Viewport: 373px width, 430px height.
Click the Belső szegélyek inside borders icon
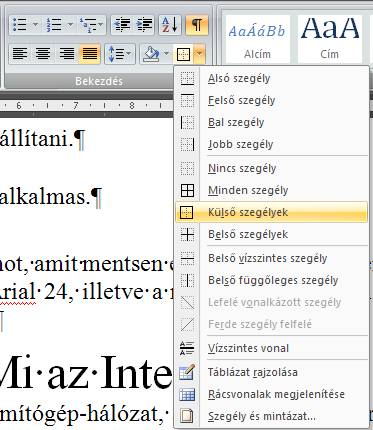click(187, 235)
